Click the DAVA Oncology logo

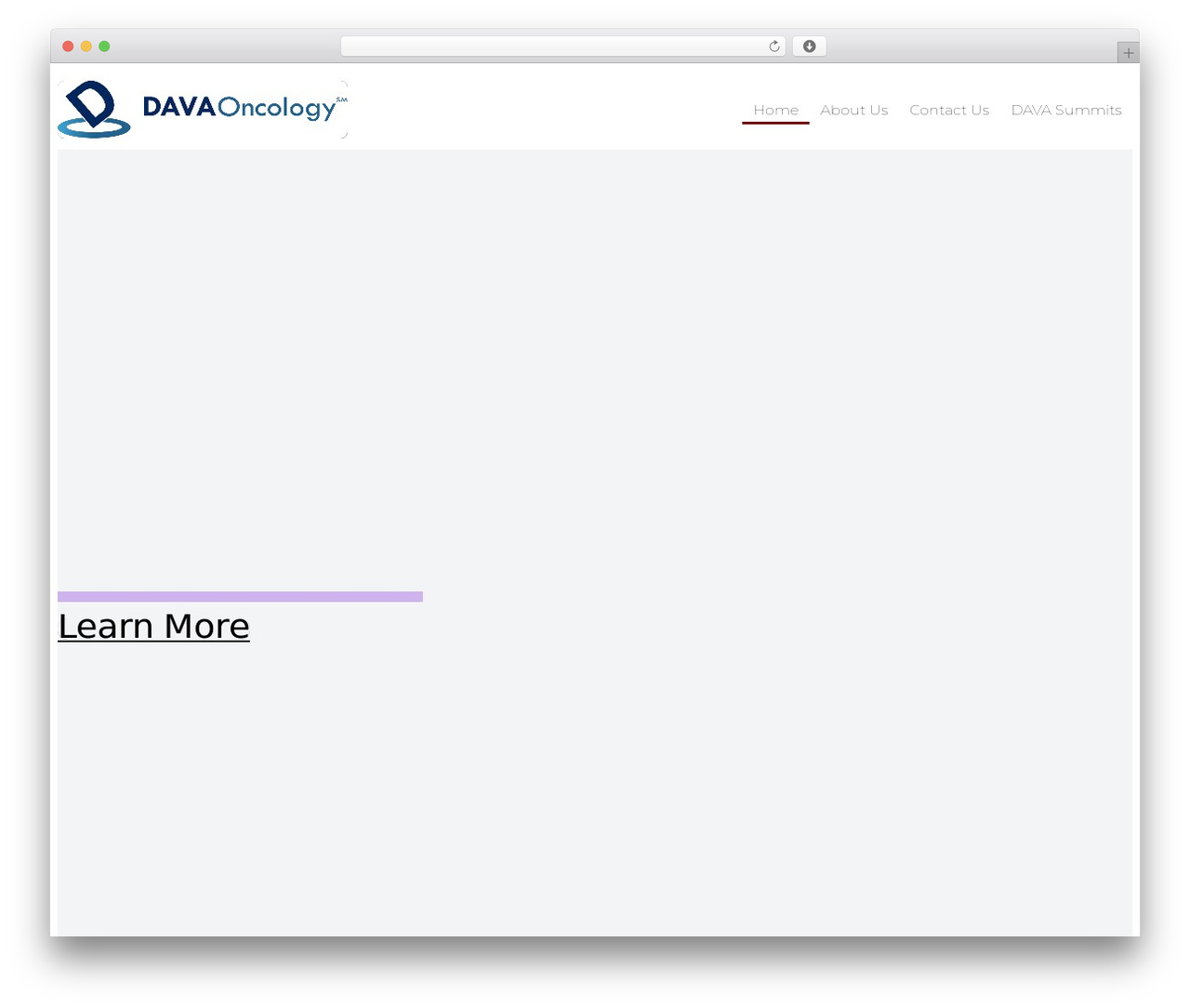203,110
